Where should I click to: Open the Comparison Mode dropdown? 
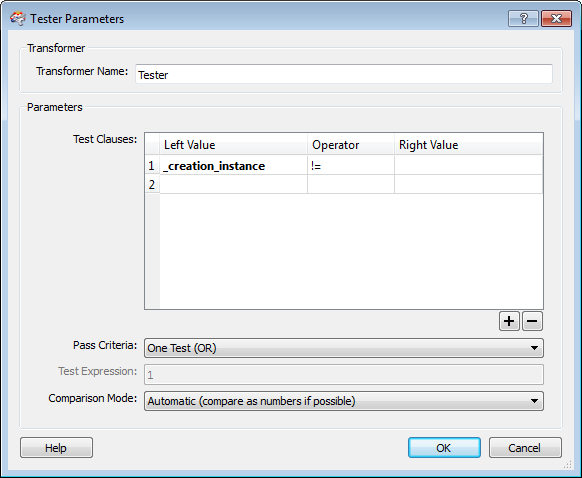[x=344, y=401]
